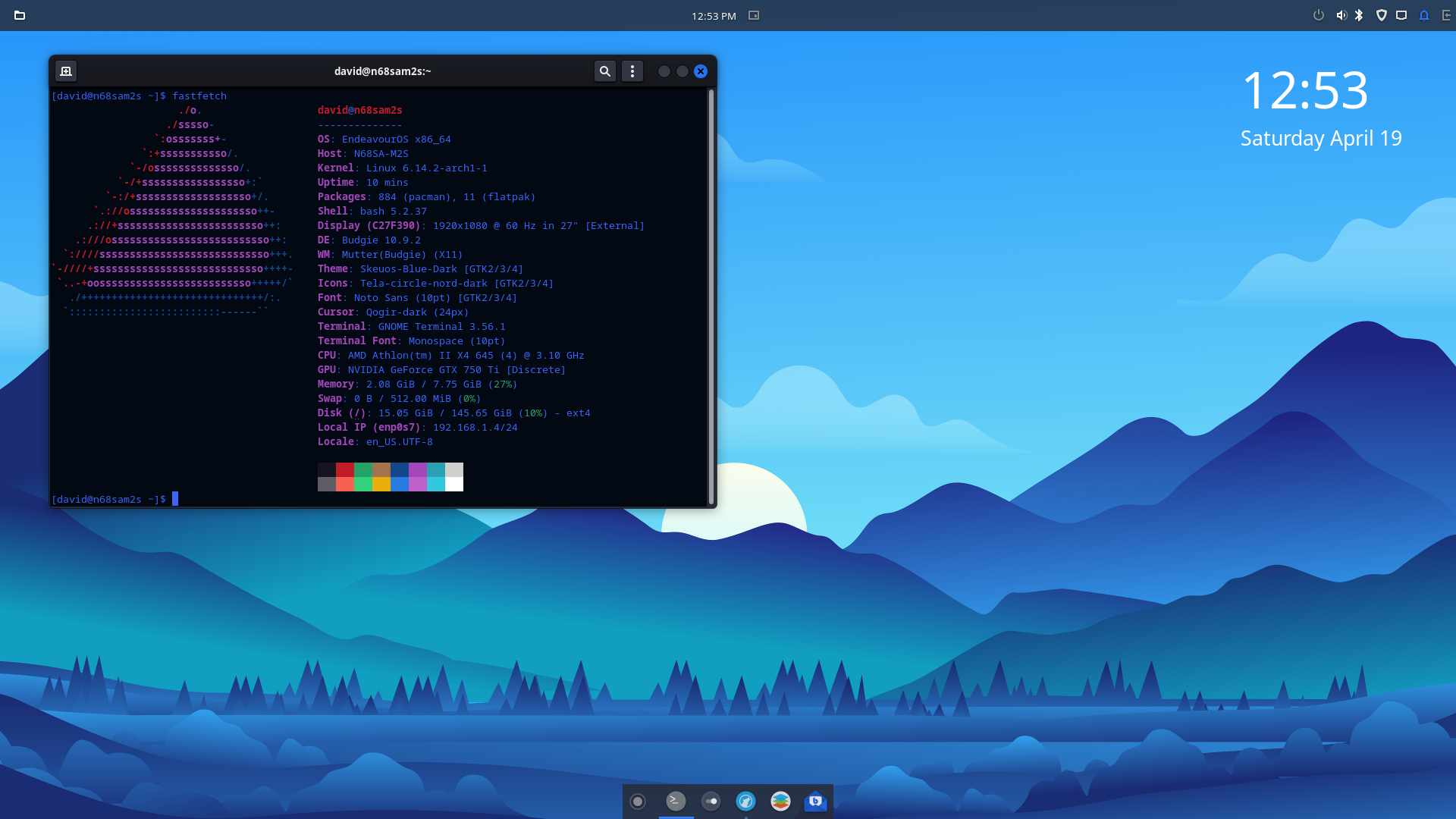Viewport: 1456px width, 819px height.
Task: Click the terminal title david@n68sam2s:~
Action: tap(383, 71)
